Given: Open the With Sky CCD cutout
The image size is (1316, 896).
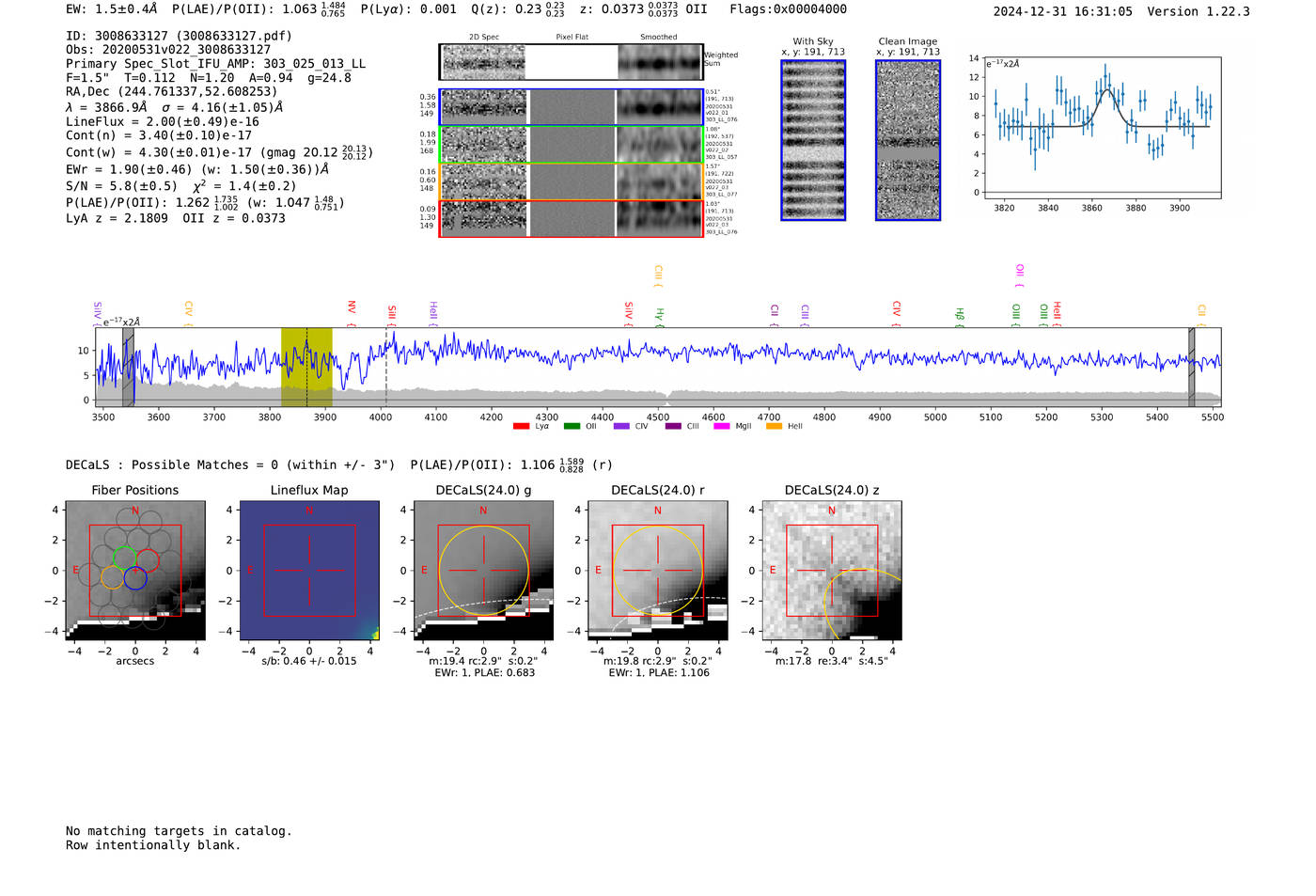Looking at the screenshot, I should click(813, 140).
